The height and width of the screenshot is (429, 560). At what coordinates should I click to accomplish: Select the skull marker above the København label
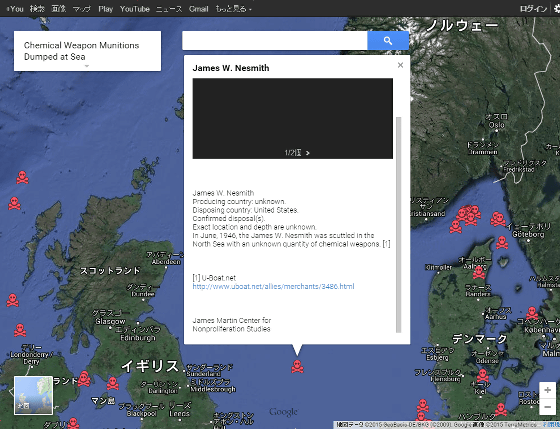[x=532, y=313]
